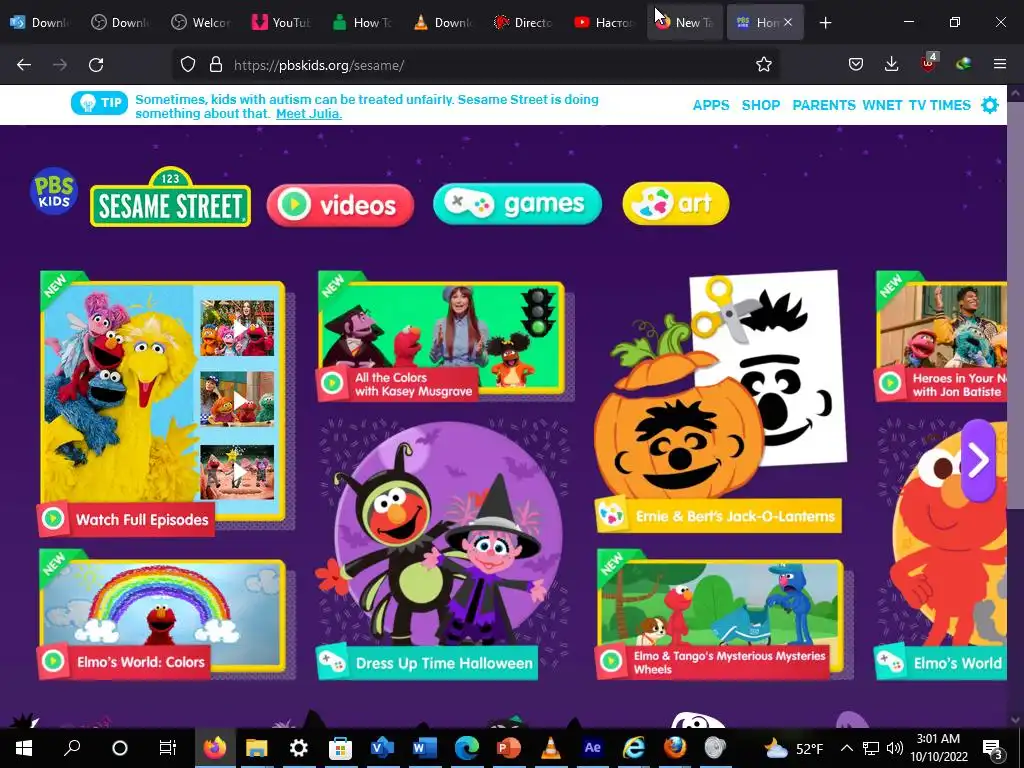This screenshot has height=768, width=1024.
Task: Open the videos section
Action: [x=340, y=205]
